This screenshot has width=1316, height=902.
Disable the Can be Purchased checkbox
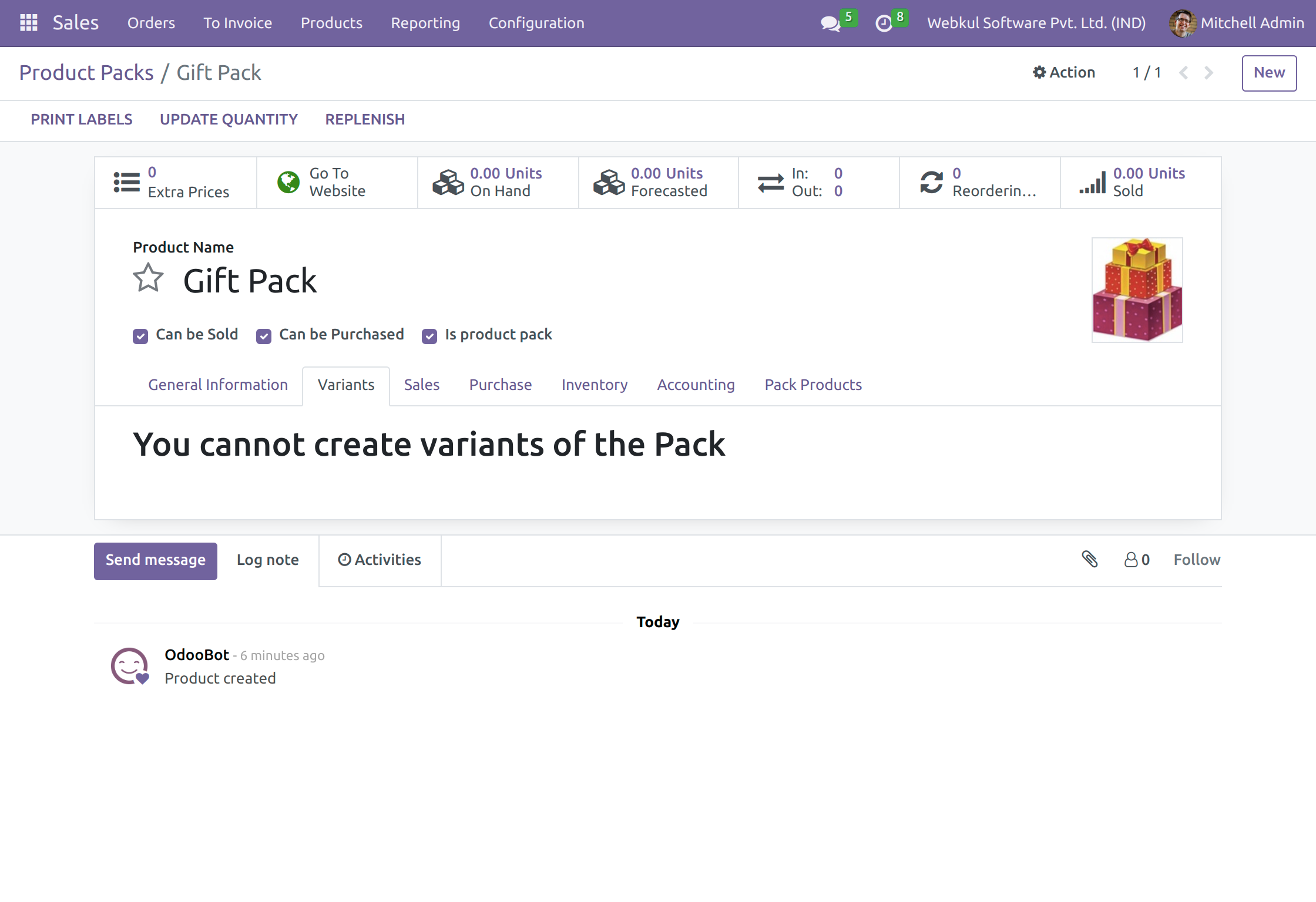tap(263, 335)
